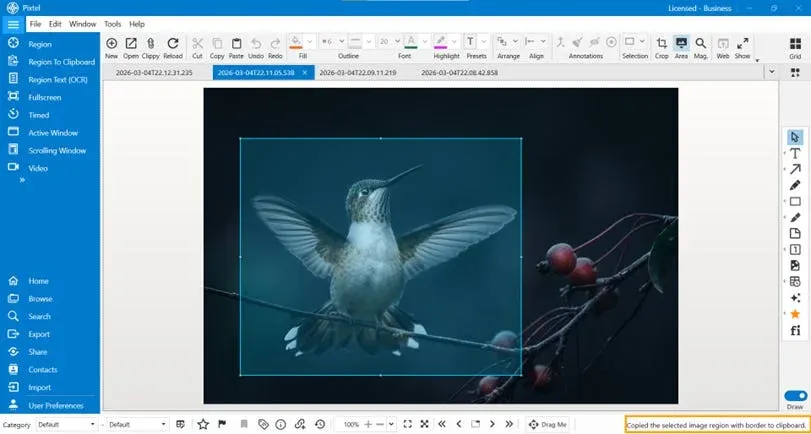This screenshot has height=434, width=811.
Task: Open the Presets dropdown arrow
Action: [484, 41]
